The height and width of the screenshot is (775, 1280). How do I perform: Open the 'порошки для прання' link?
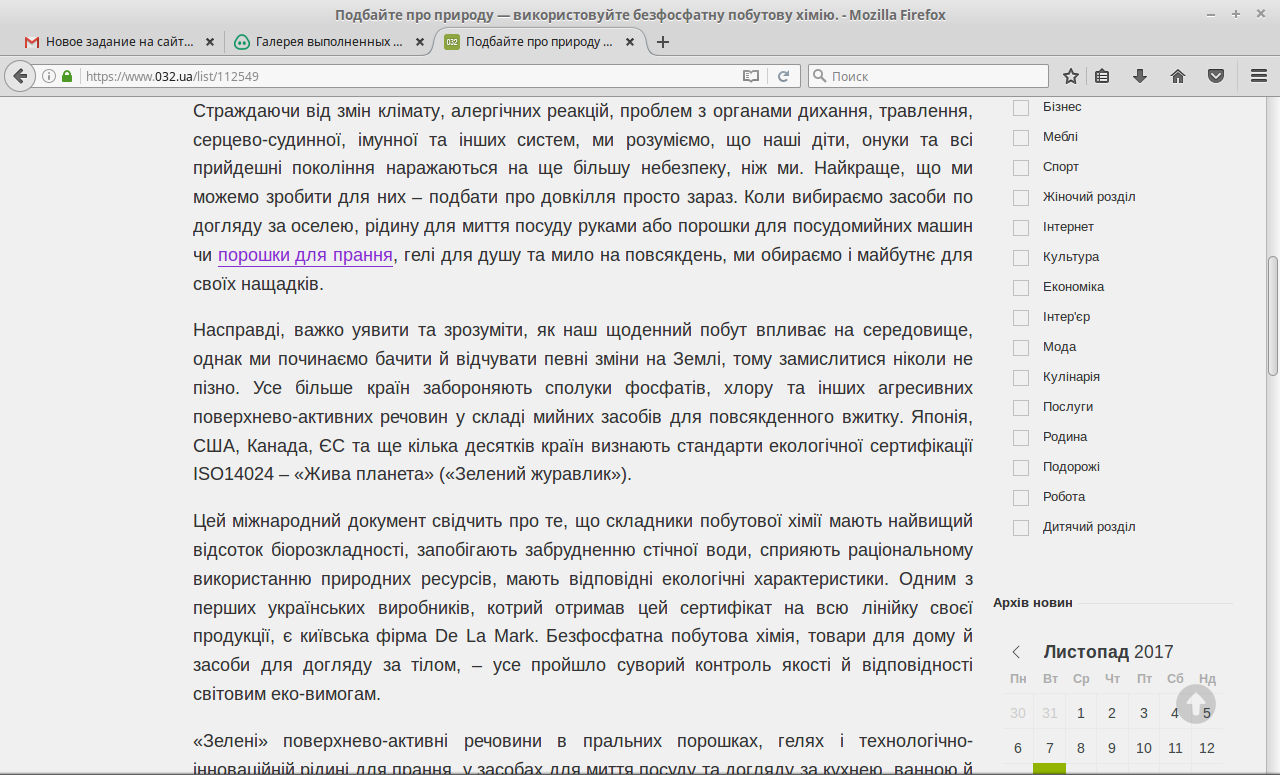click(x=305, y=255)
